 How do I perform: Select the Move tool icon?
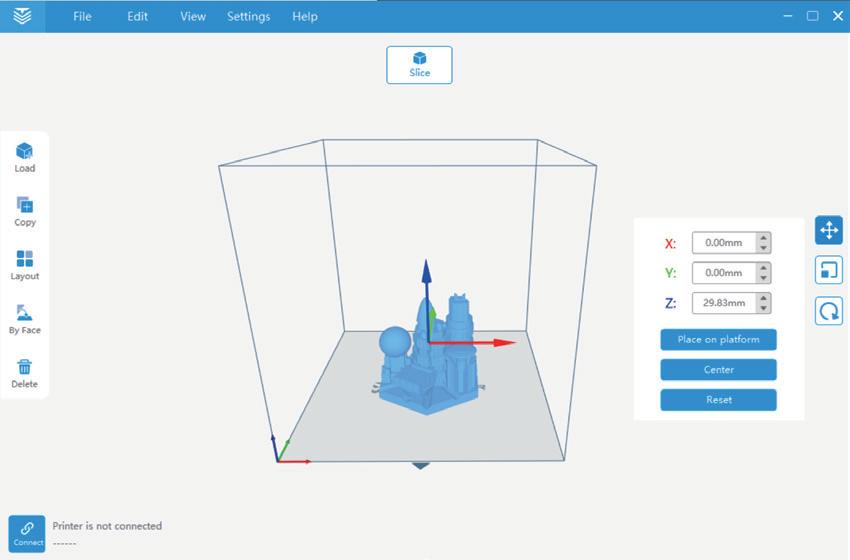coord(828,230)
